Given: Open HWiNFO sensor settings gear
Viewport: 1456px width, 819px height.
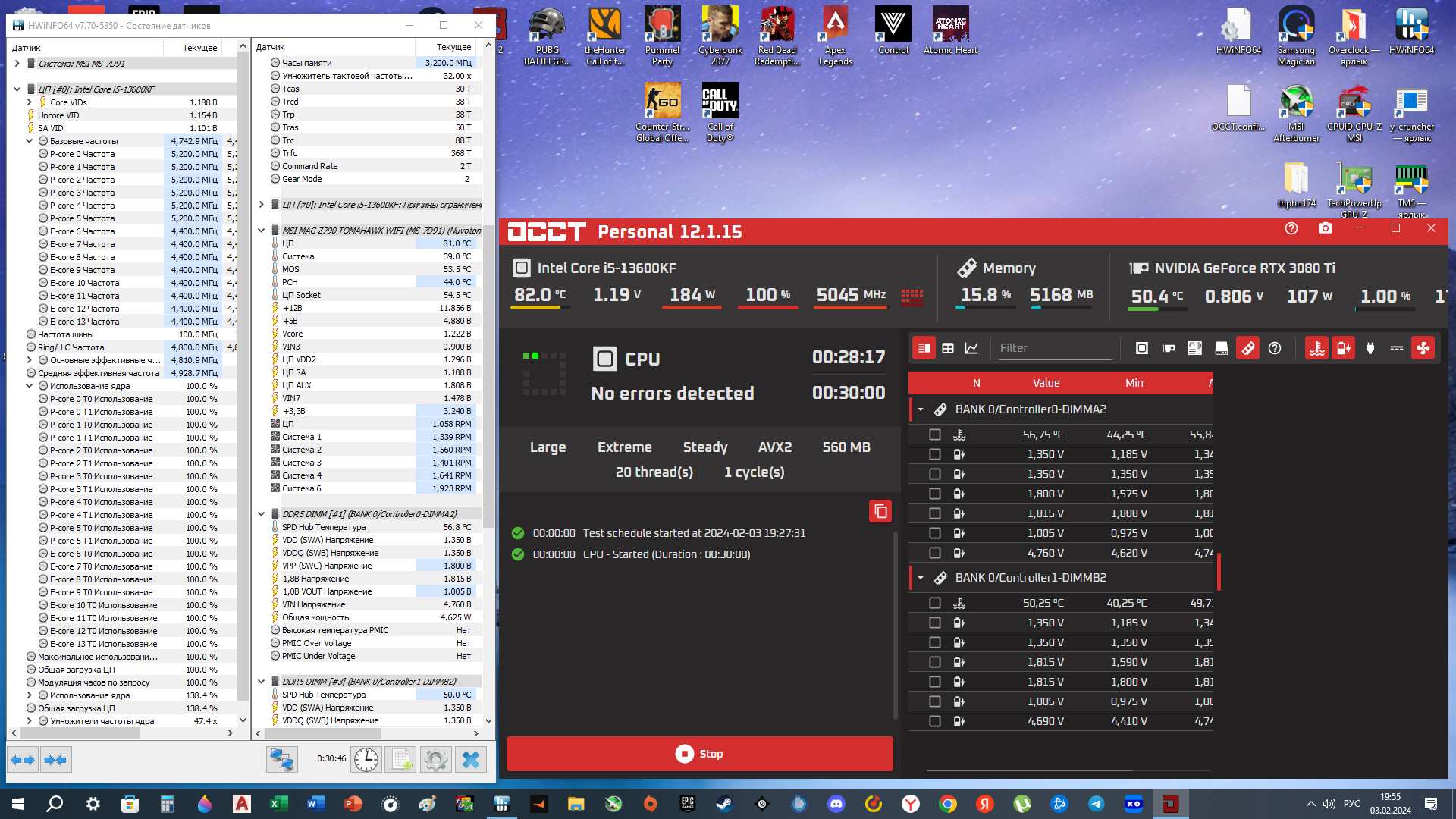Looking at the screenshot, I should [436, 759].
